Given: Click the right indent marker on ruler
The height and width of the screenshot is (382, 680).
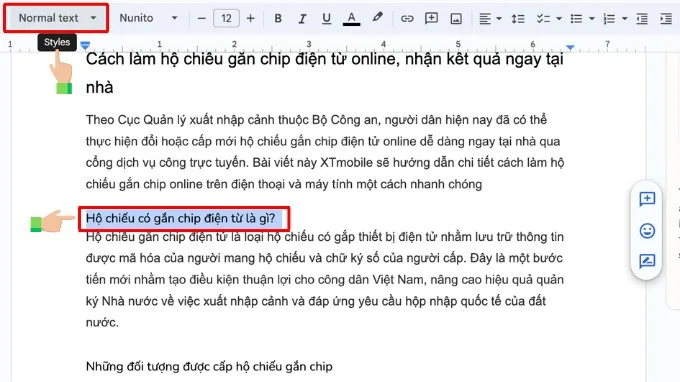Looking at the screenshot, I should click(570, 47).
